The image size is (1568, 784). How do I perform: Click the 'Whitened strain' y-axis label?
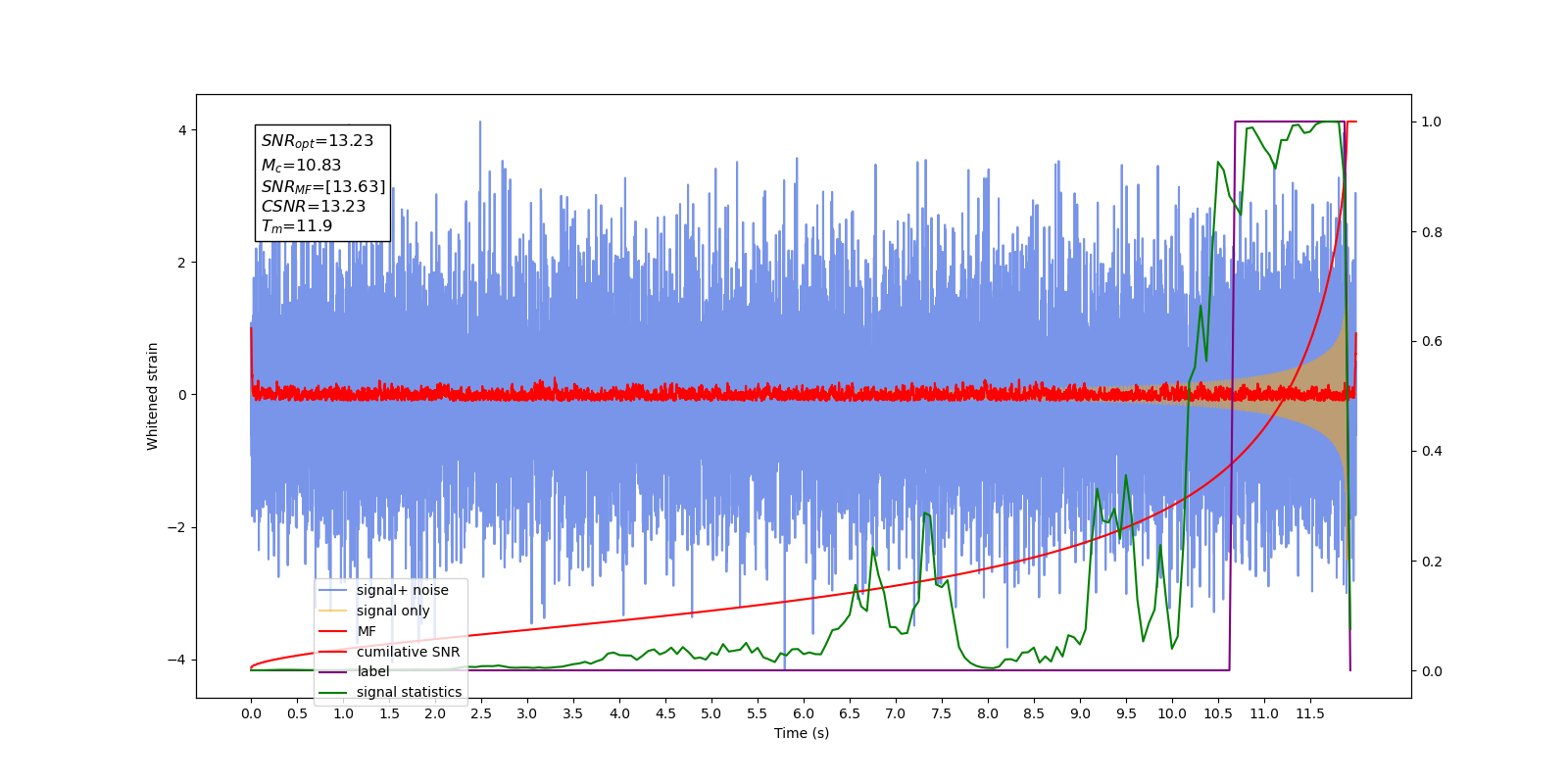click(153, 396)
